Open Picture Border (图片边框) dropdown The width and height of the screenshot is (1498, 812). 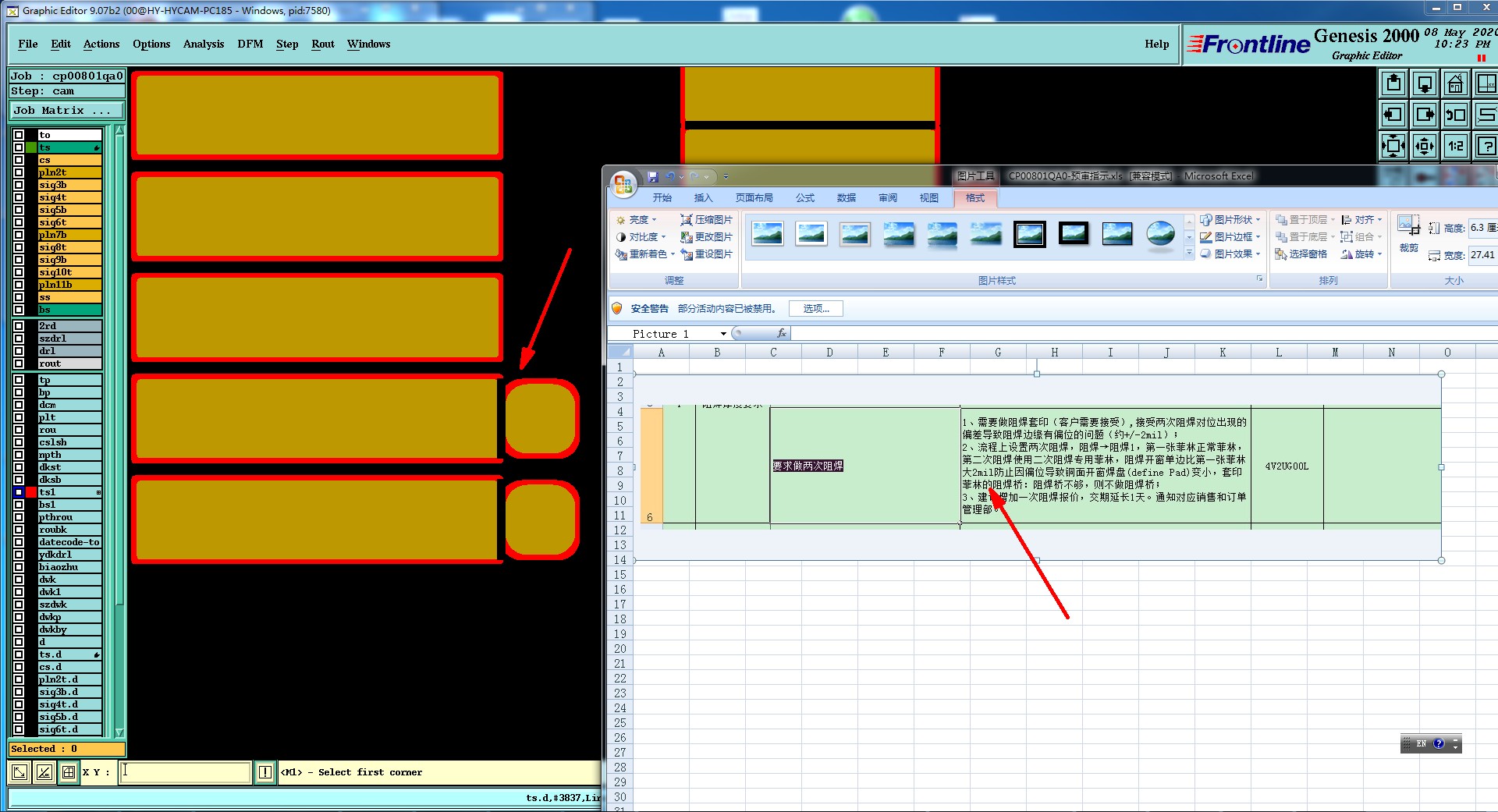1230,237
